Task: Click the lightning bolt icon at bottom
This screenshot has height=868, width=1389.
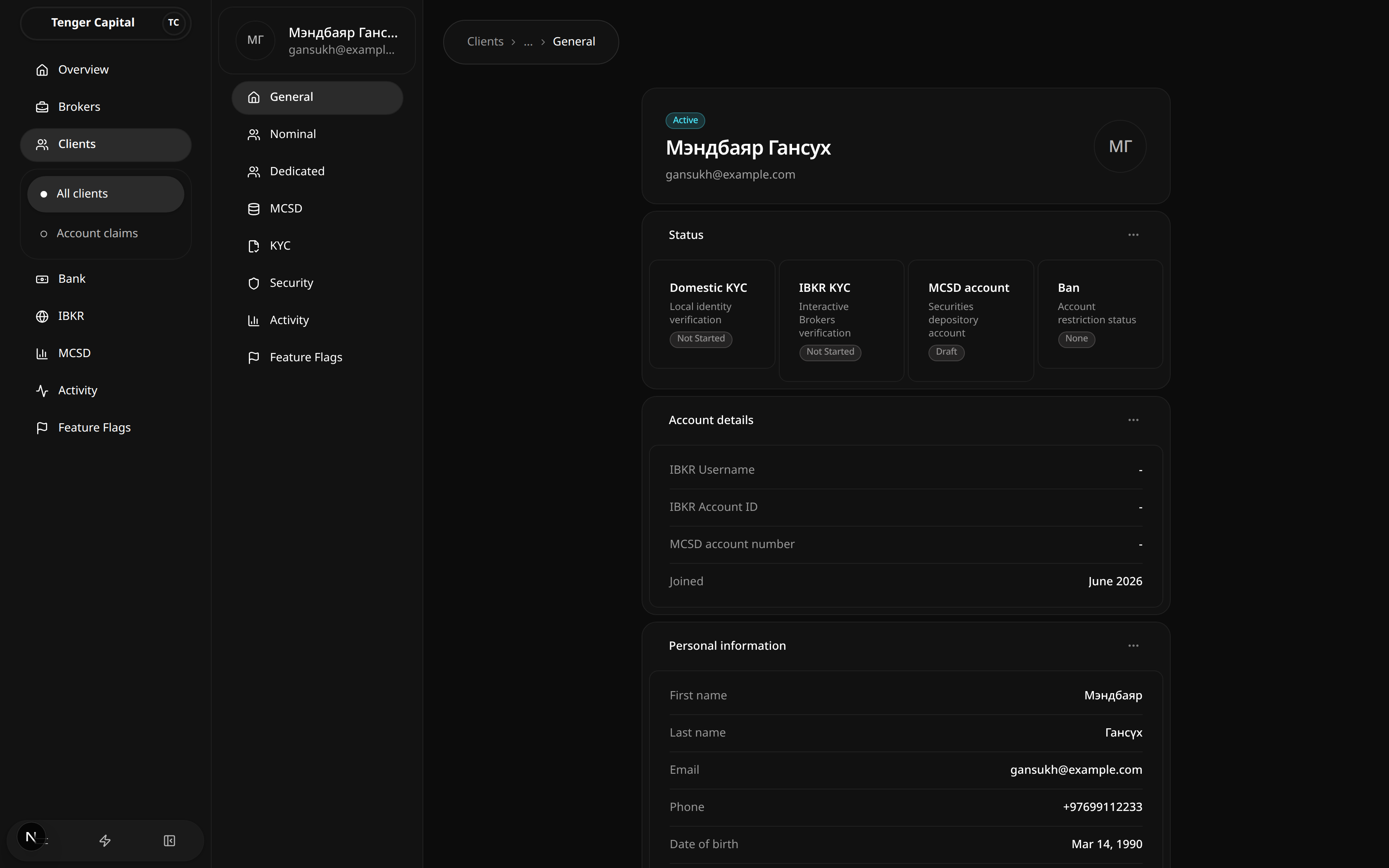Action: (x=105, y=840)
